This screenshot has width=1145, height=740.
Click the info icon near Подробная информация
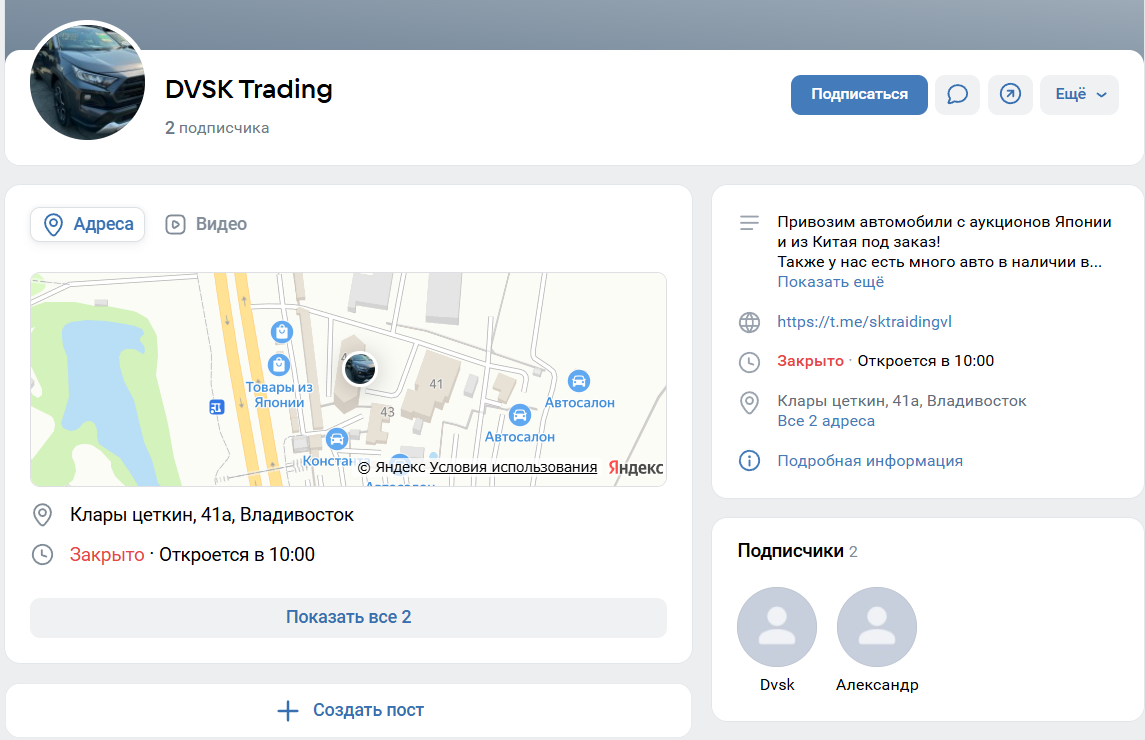pyautogui.click(x=749, y=461)
